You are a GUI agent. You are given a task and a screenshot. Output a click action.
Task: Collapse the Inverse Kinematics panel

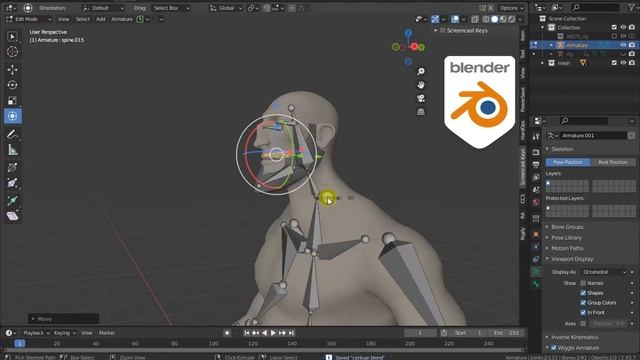pos(574,337)
